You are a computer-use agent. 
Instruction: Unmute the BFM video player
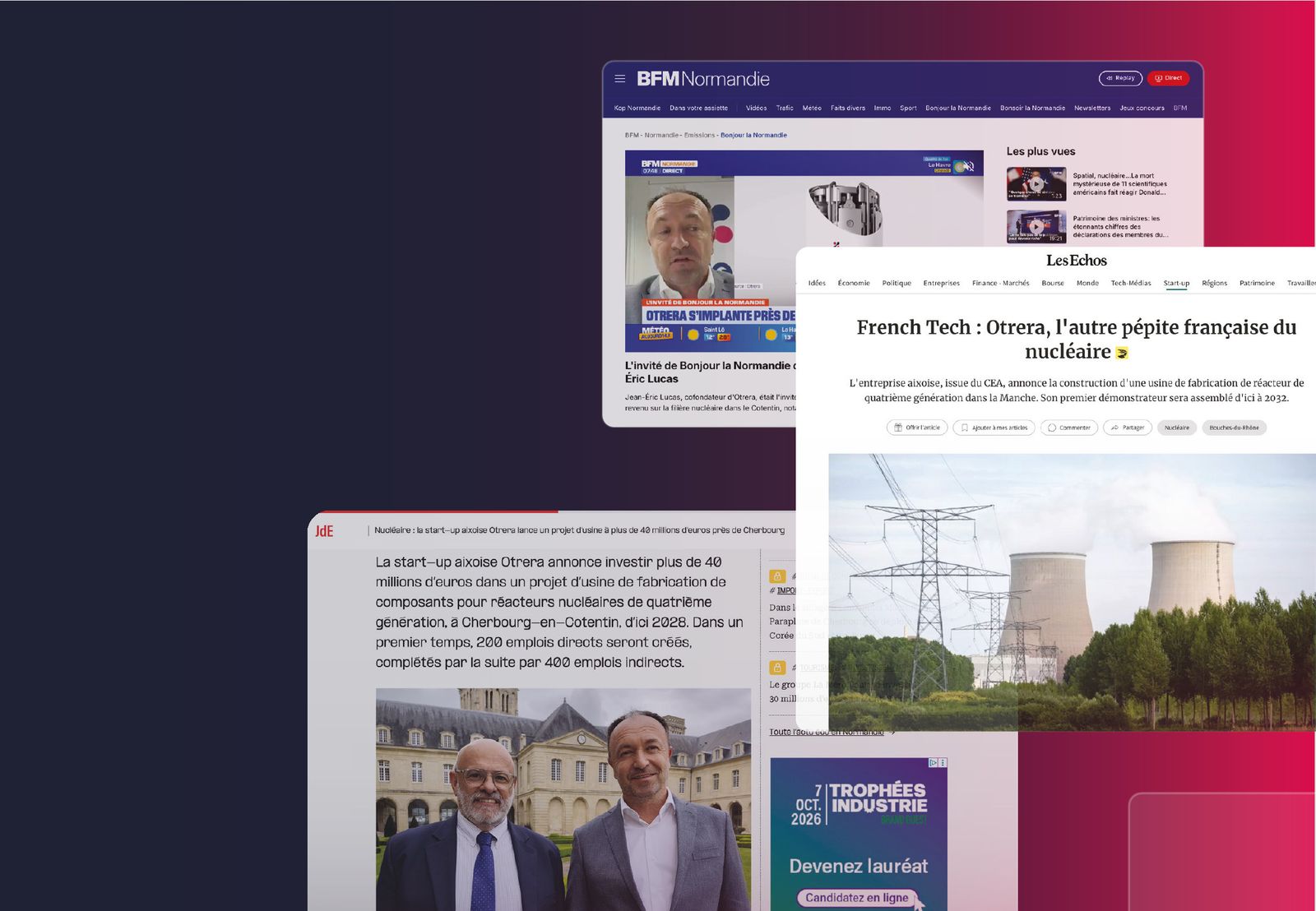click(969, 167)
